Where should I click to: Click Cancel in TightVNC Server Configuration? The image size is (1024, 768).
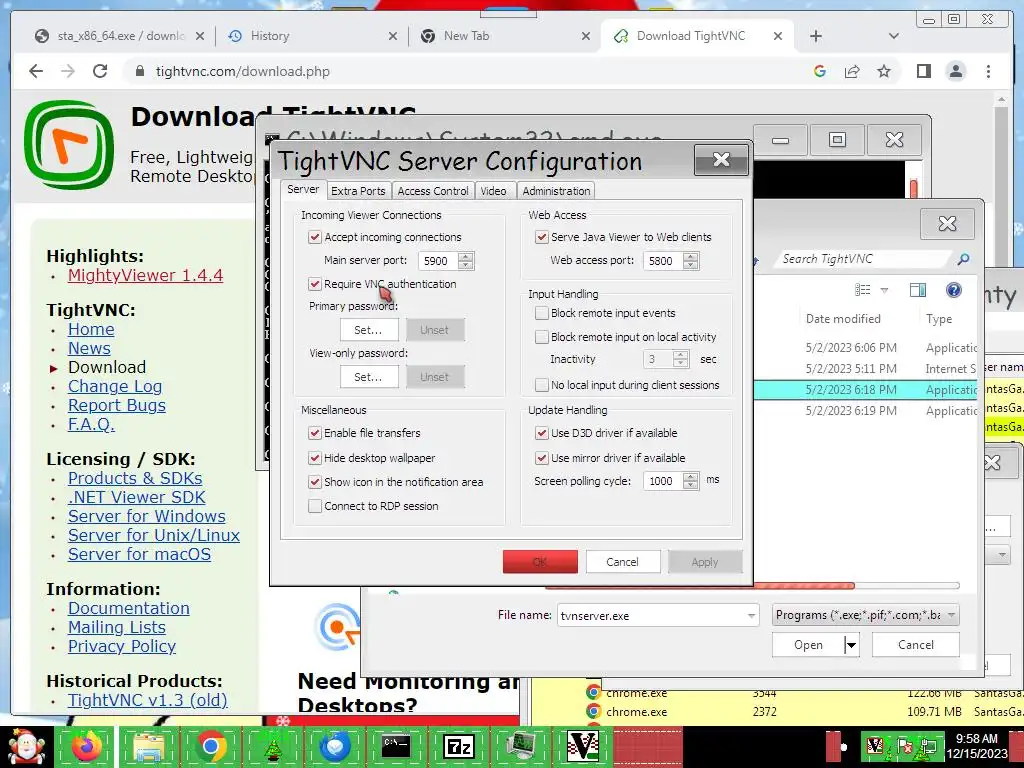622,562
